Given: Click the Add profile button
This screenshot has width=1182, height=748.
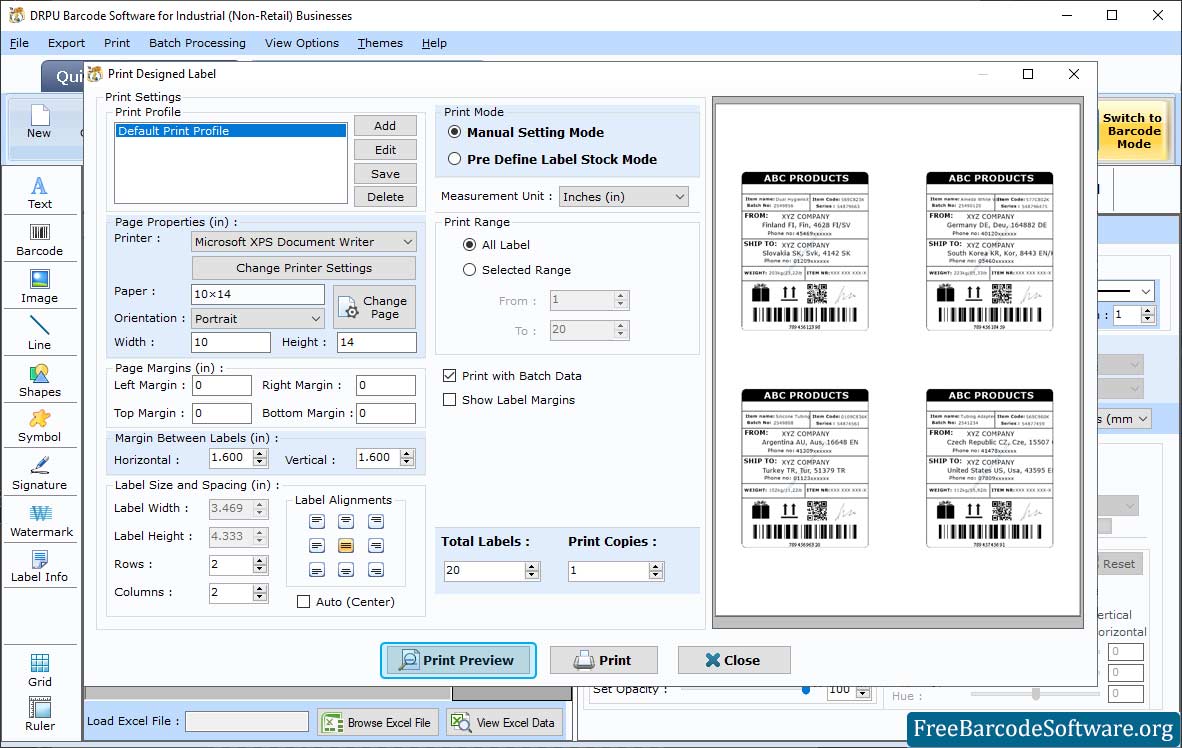Looking at the screenshot, I should click(x=385, y=126).
